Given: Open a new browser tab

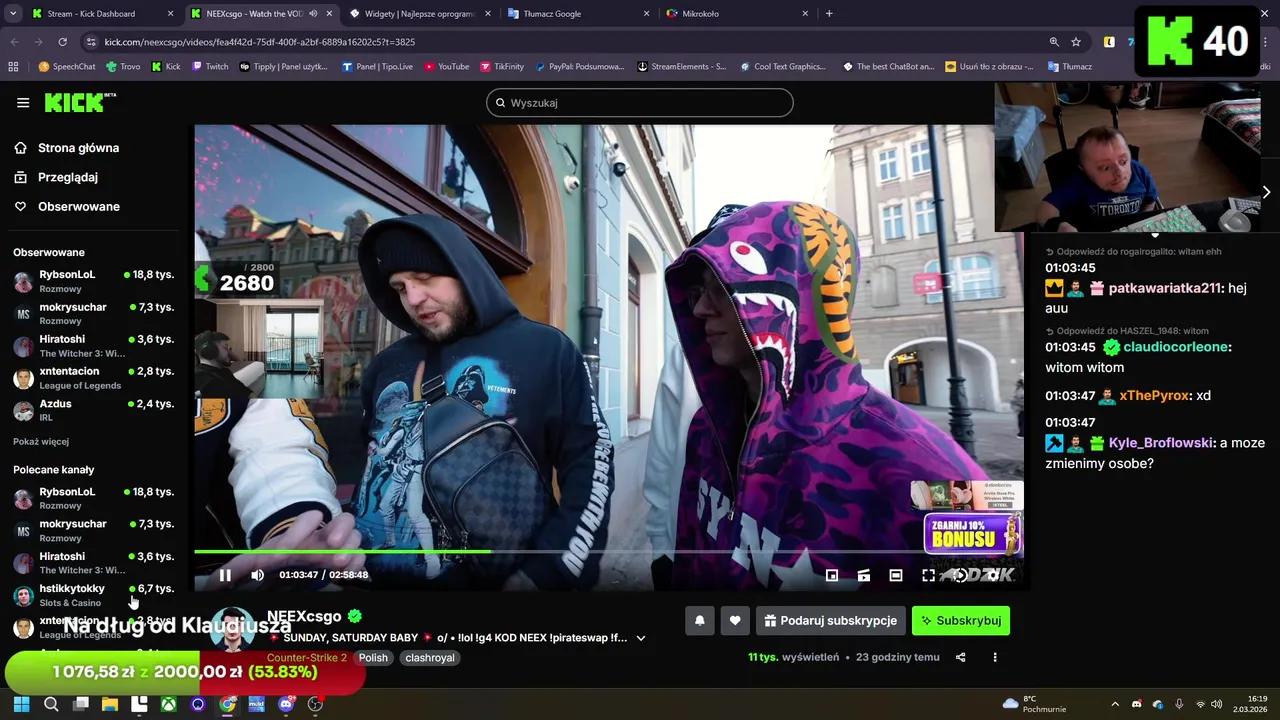Looking at the screenshot, I should (x=829, y=14).
